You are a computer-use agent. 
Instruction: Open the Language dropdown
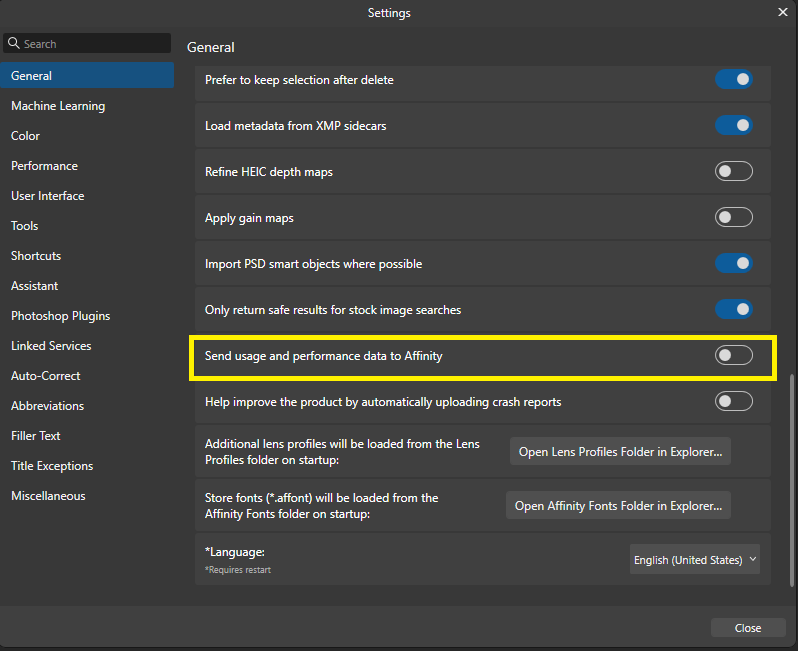click(x=695, y=560)
